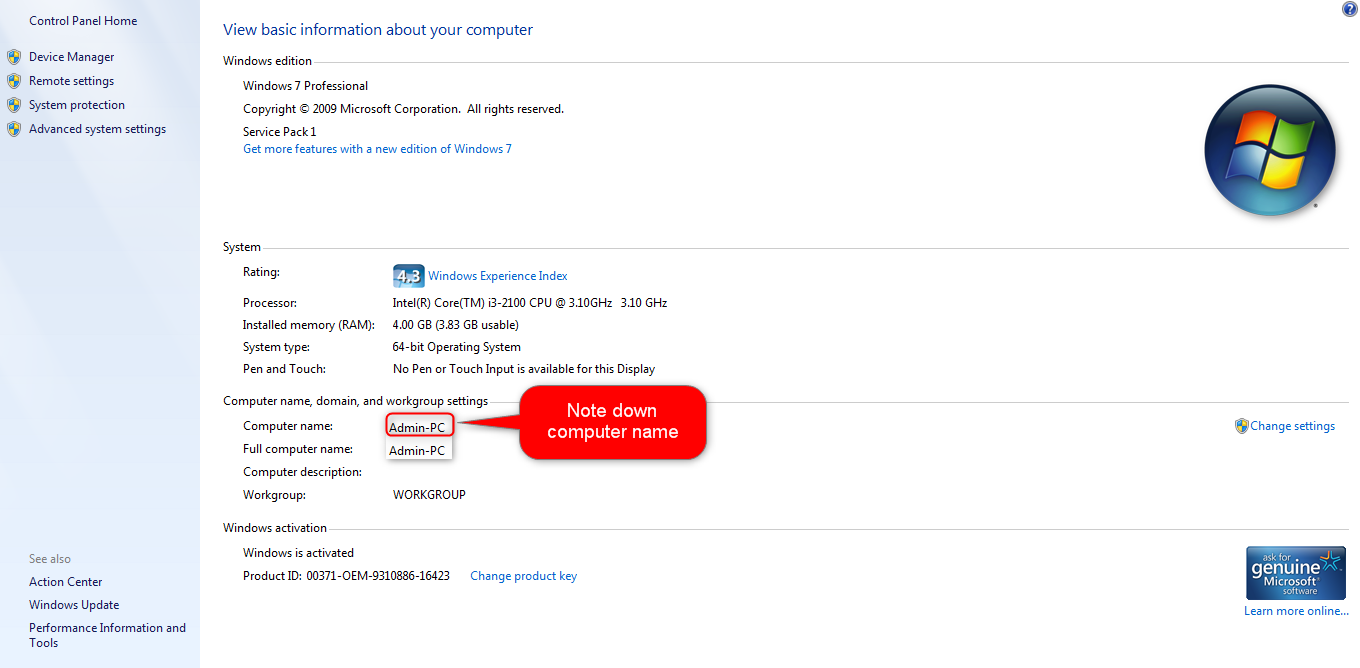Open Remote settings link
Screen dimensions: 1360x668
click(x=72, y=81)
